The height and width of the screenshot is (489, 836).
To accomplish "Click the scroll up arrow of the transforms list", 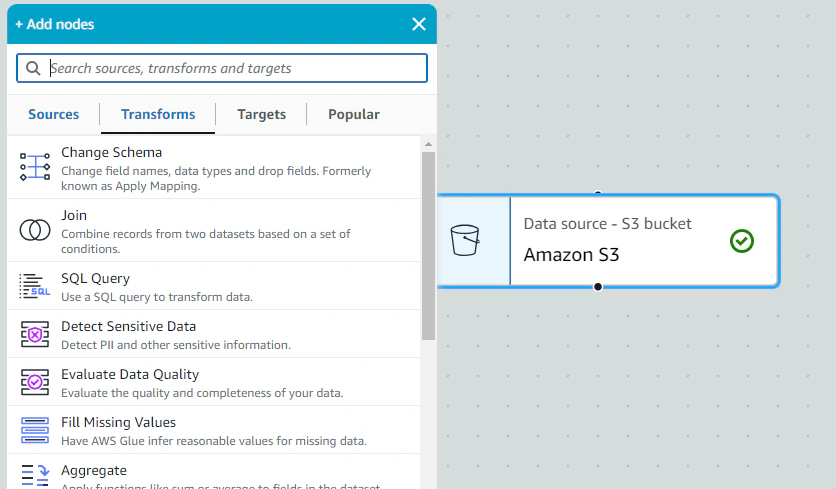I will point(428,145).
